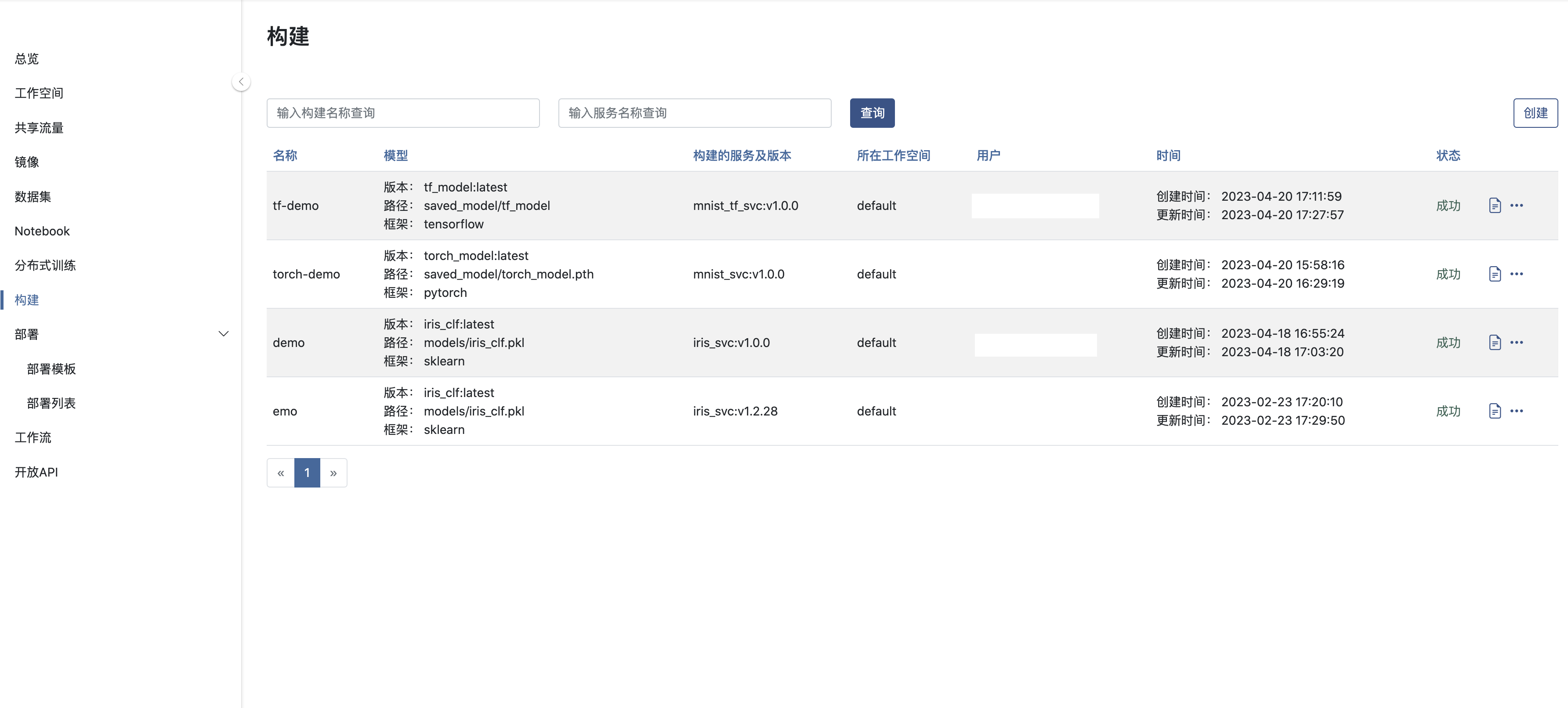Navigate to 分布式训练 in sidebar
1568x708 pixels.
click(45, 265)
